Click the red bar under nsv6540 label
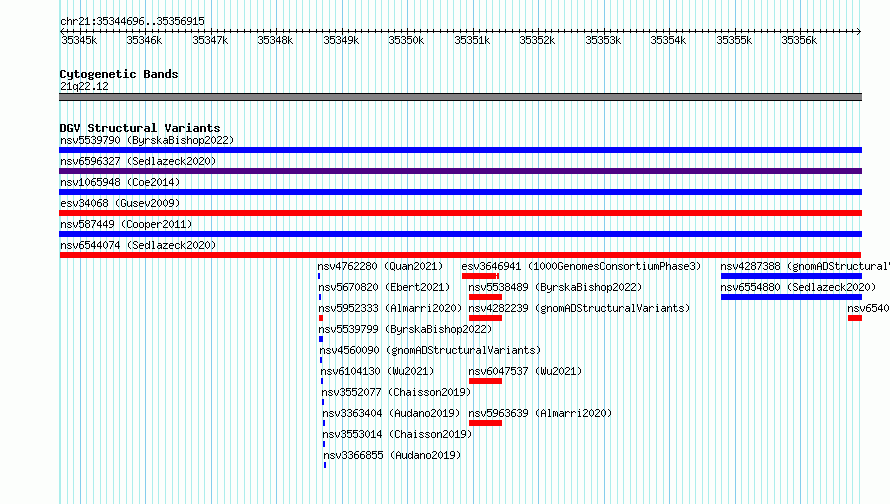Viewport: 890px width, 504px height. [855, 318]
